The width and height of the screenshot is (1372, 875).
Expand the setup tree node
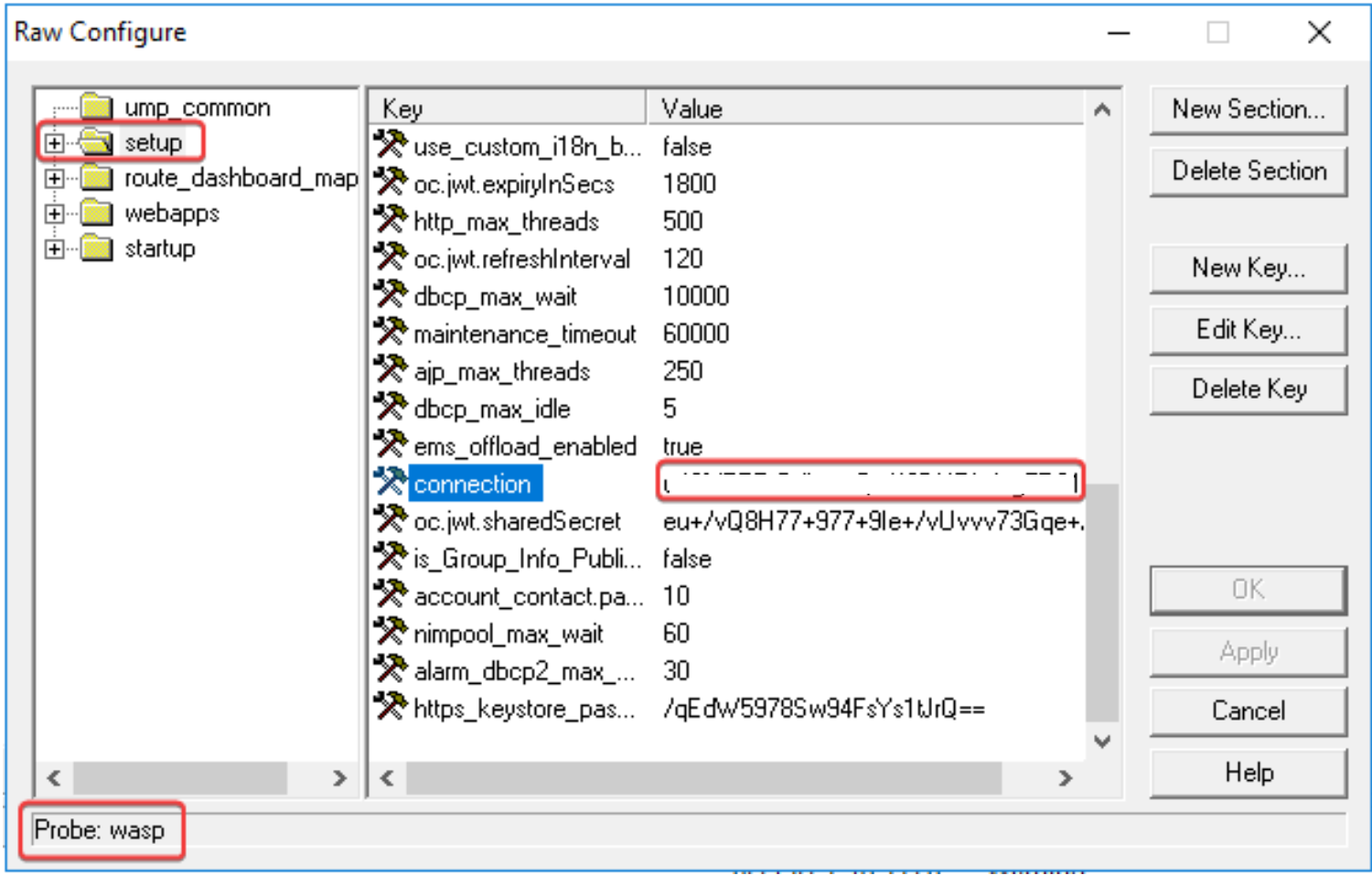[x=55, y=143]
